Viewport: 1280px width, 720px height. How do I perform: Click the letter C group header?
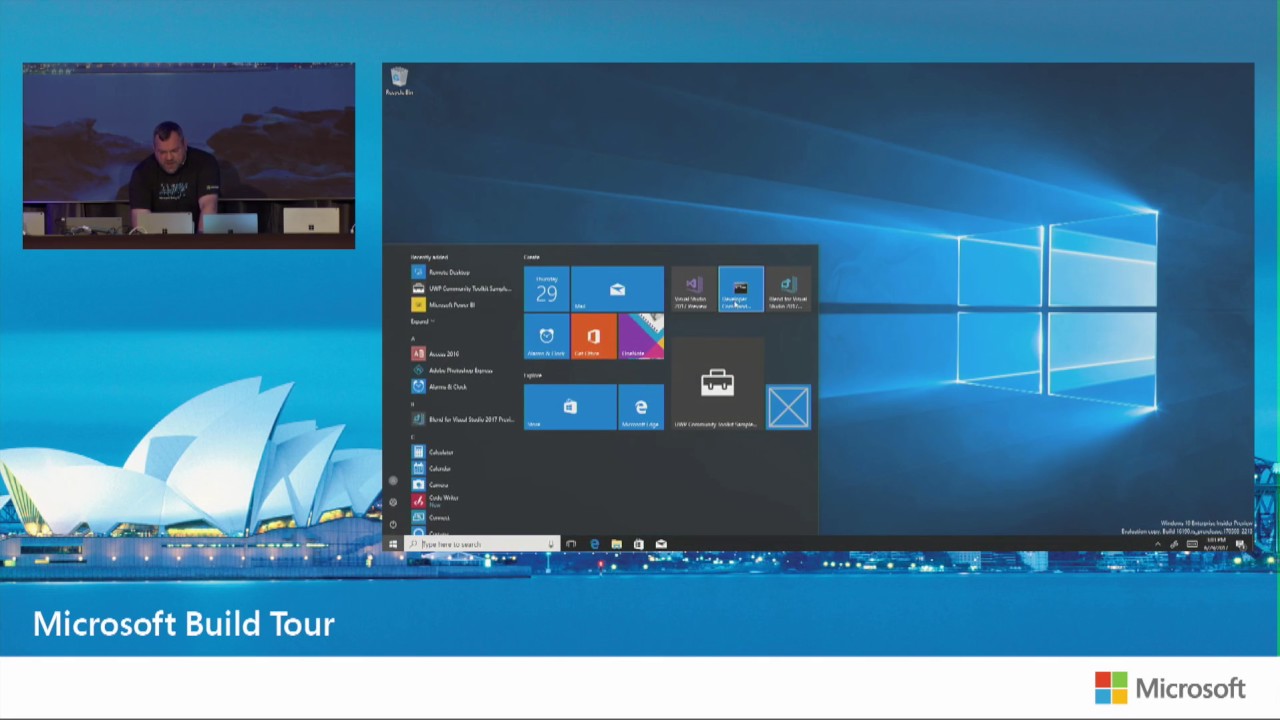413,436
